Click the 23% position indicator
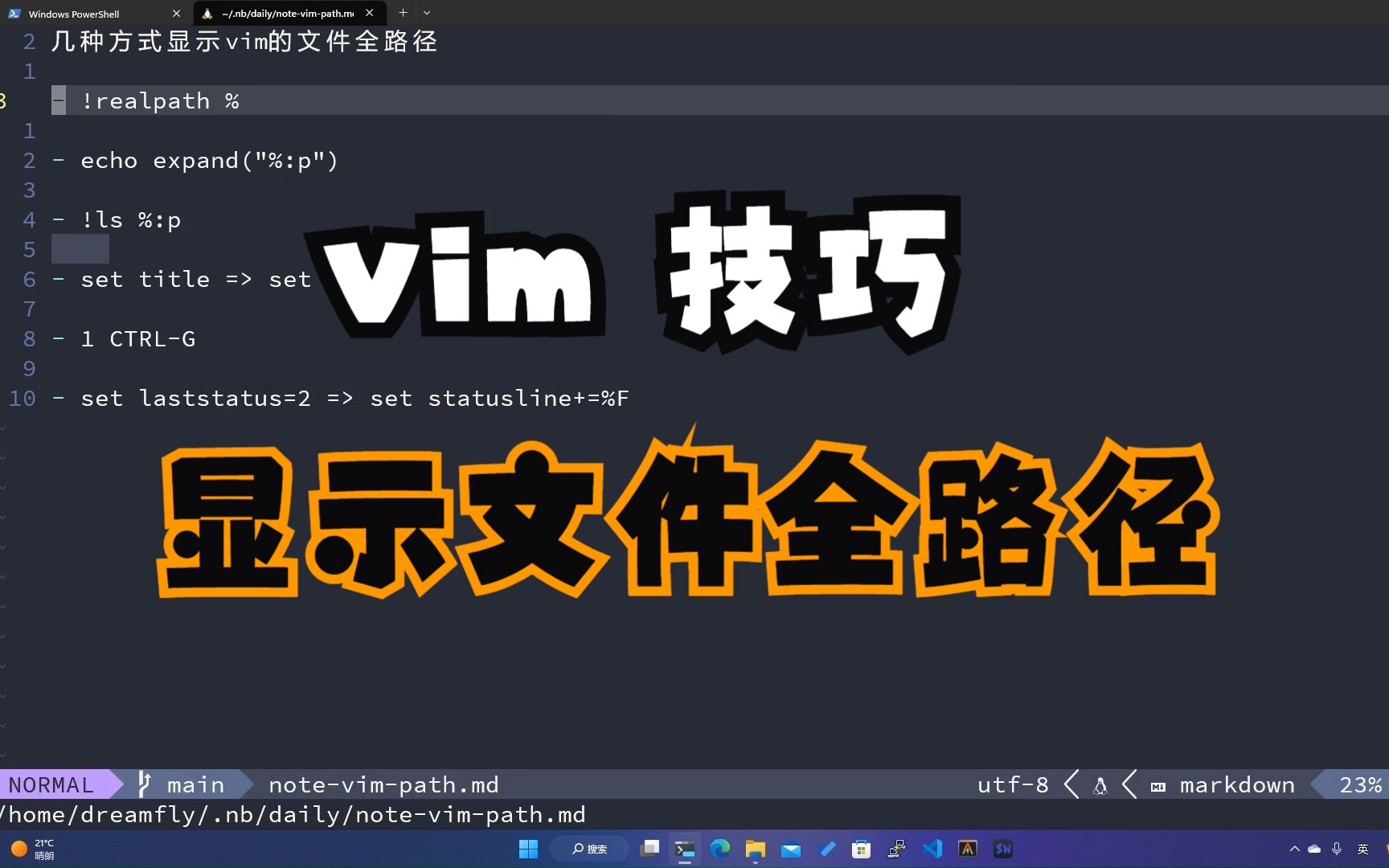 tap(1360, 784)
